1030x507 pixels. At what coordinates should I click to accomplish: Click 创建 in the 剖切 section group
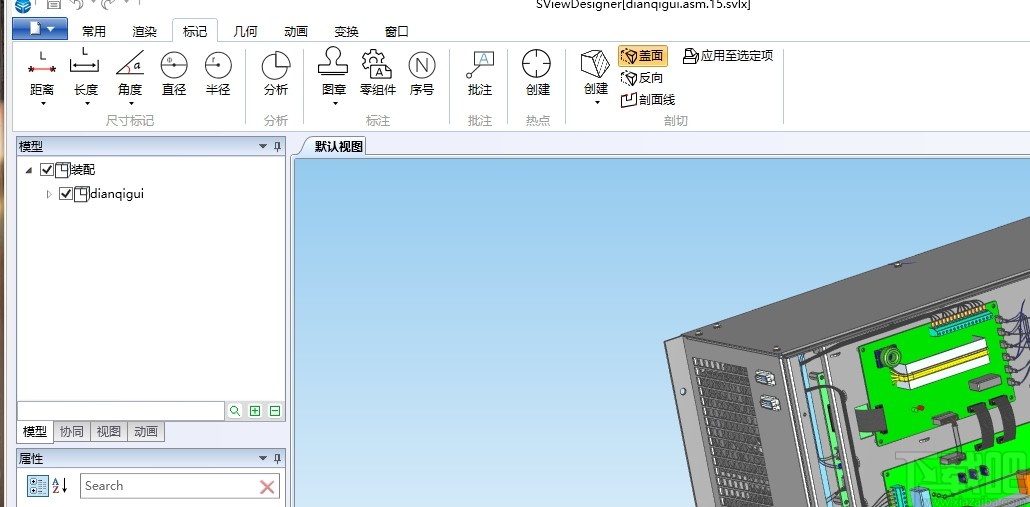coord(596,73)
